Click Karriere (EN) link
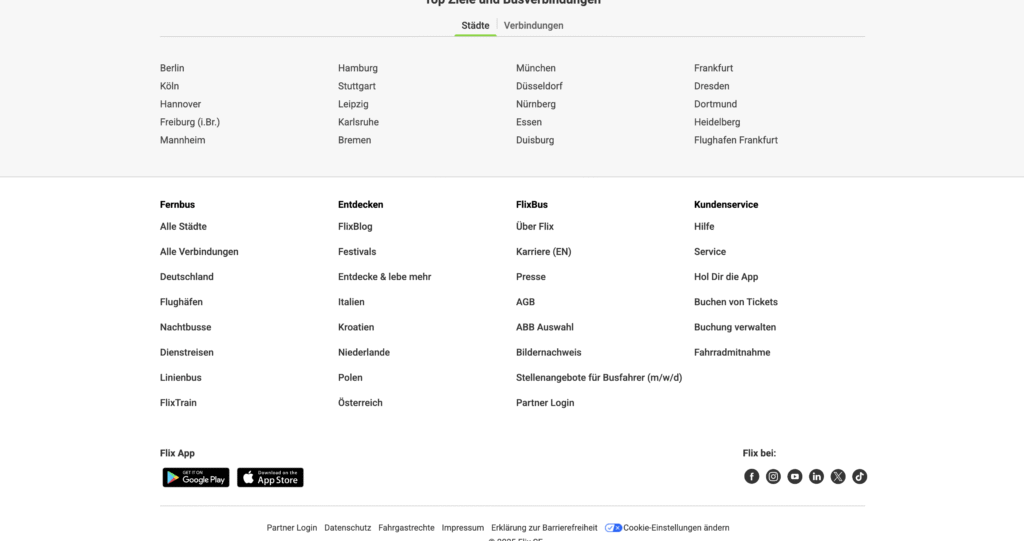The image size is (1024, 541). tap(543, 252)
